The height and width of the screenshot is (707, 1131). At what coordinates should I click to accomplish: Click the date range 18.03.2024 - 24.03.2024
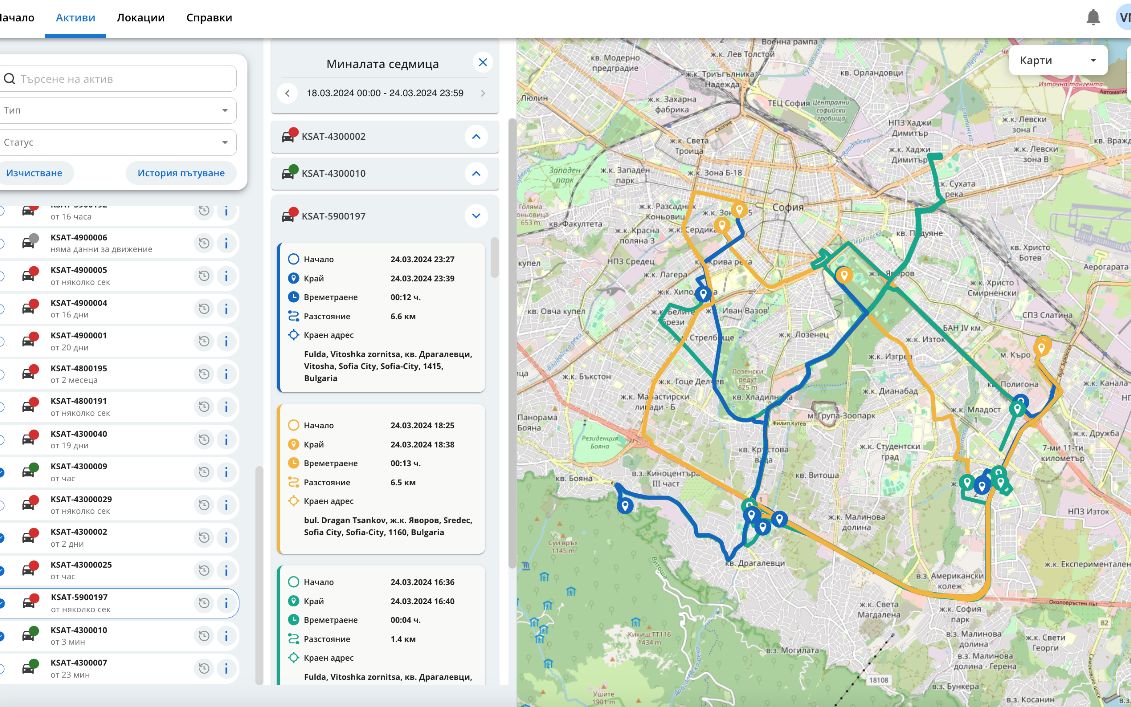click(x=385, y=93)
